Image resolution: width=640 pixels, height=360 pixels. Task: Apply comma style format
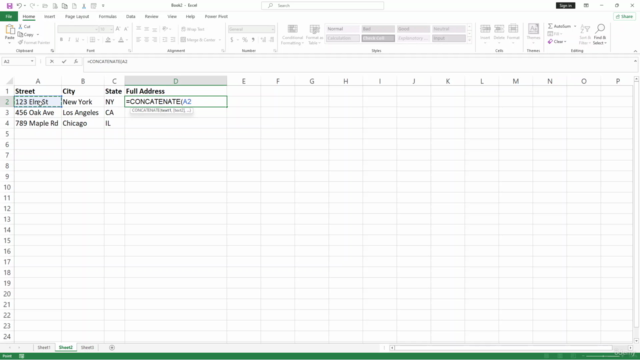point(253,40)
